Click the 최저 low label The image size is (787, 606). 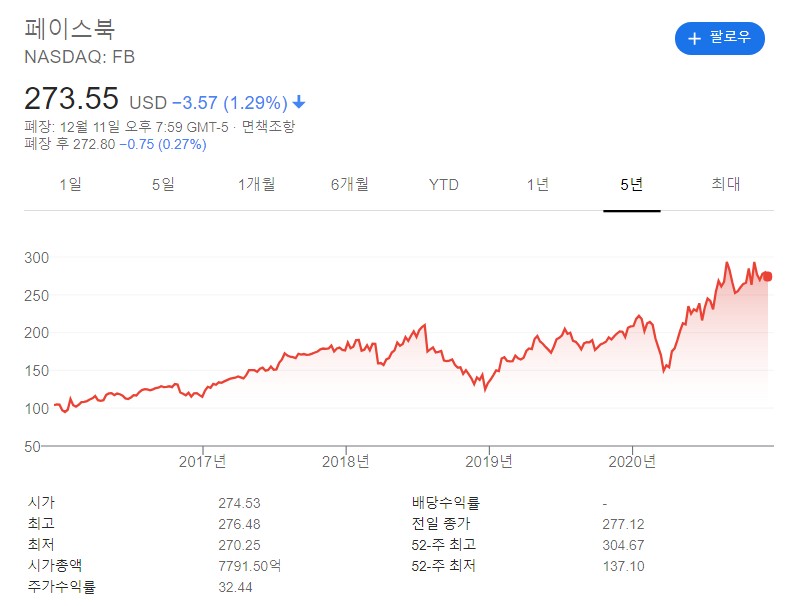pos(41,544)
